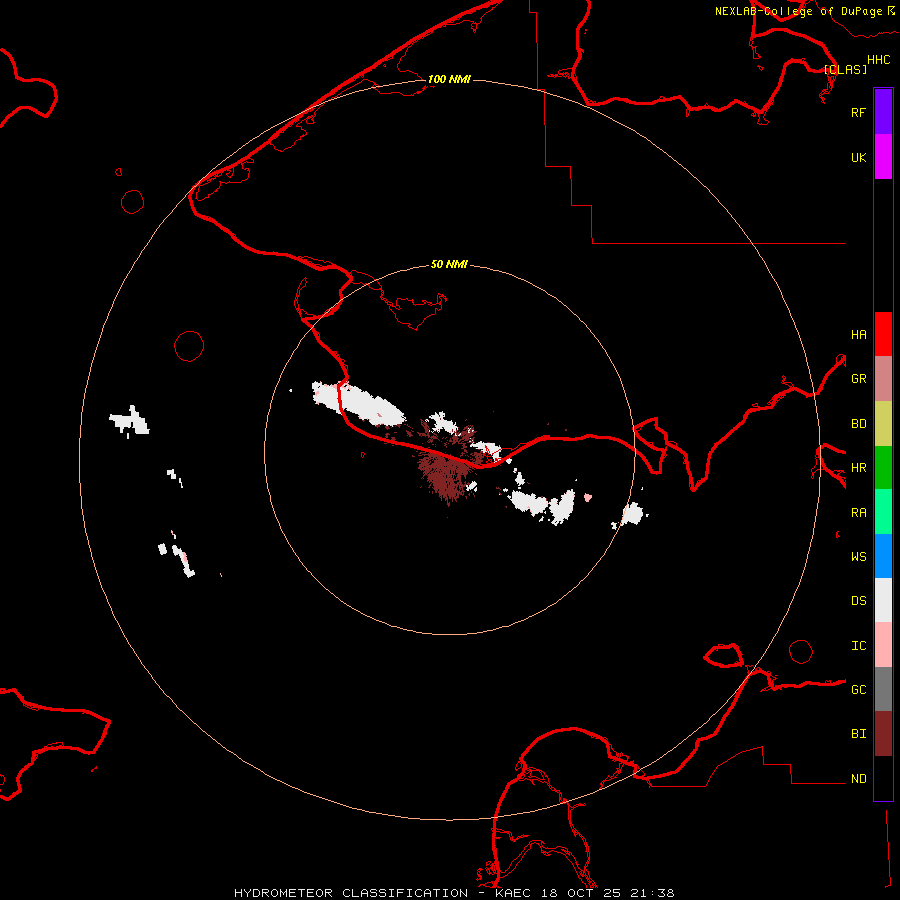The image size is (900, 900).
Task: Select the GC gray legend swatch
Action: pyautogui.click(x=883, y=689)
